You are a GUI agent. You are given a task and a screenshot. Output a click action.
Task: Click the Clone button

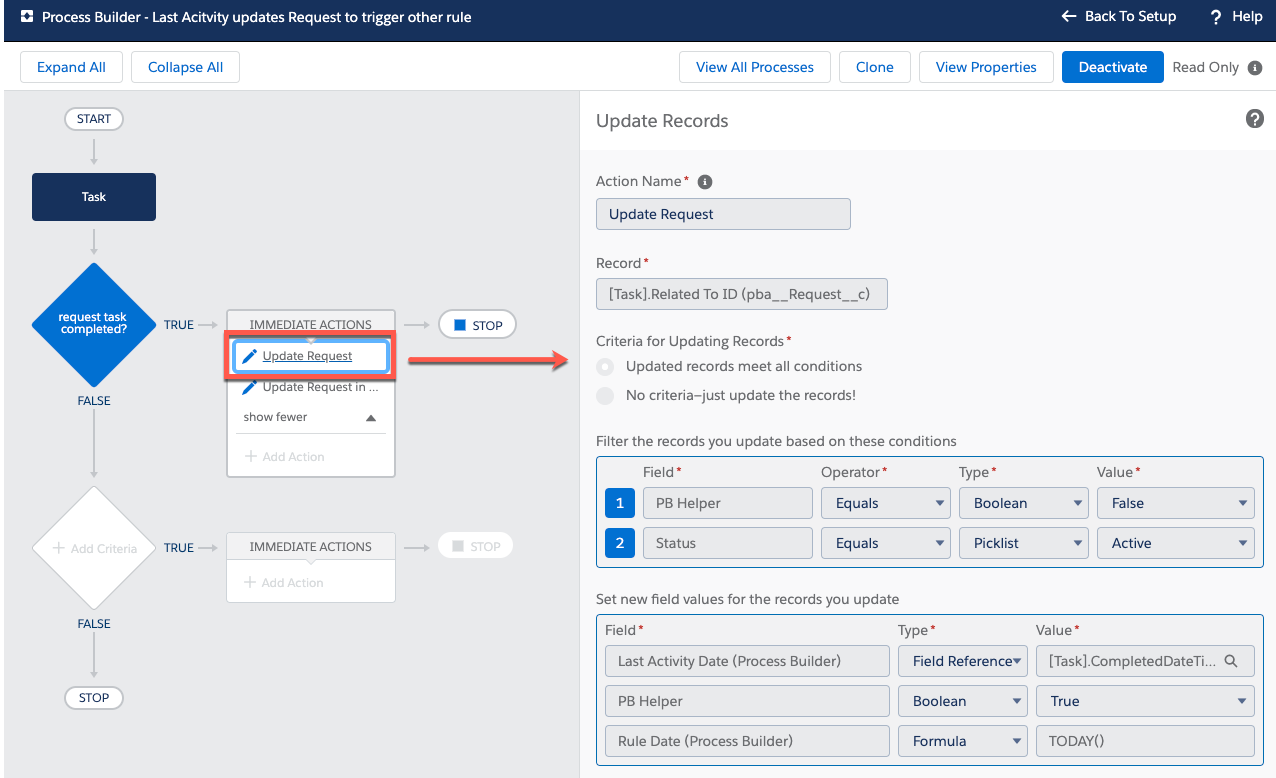click(x=874, y=67)
